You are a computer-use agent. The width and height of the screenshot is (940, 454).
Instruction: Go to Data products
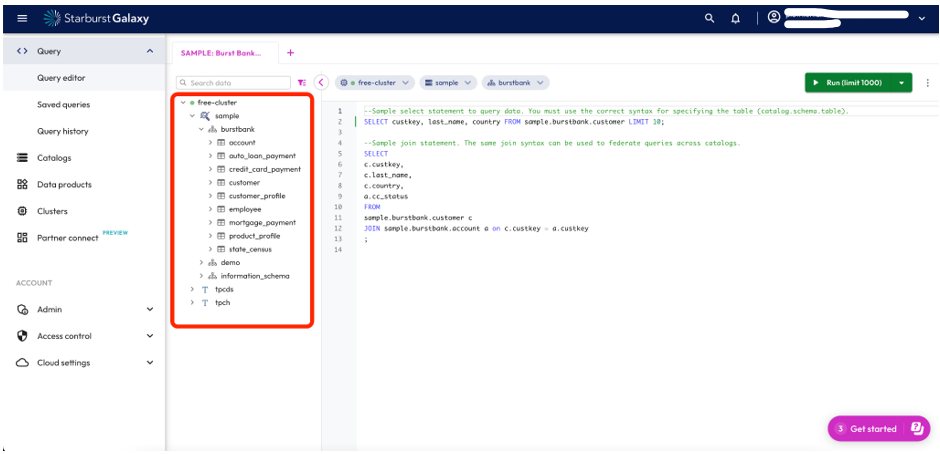coord(64,185)
